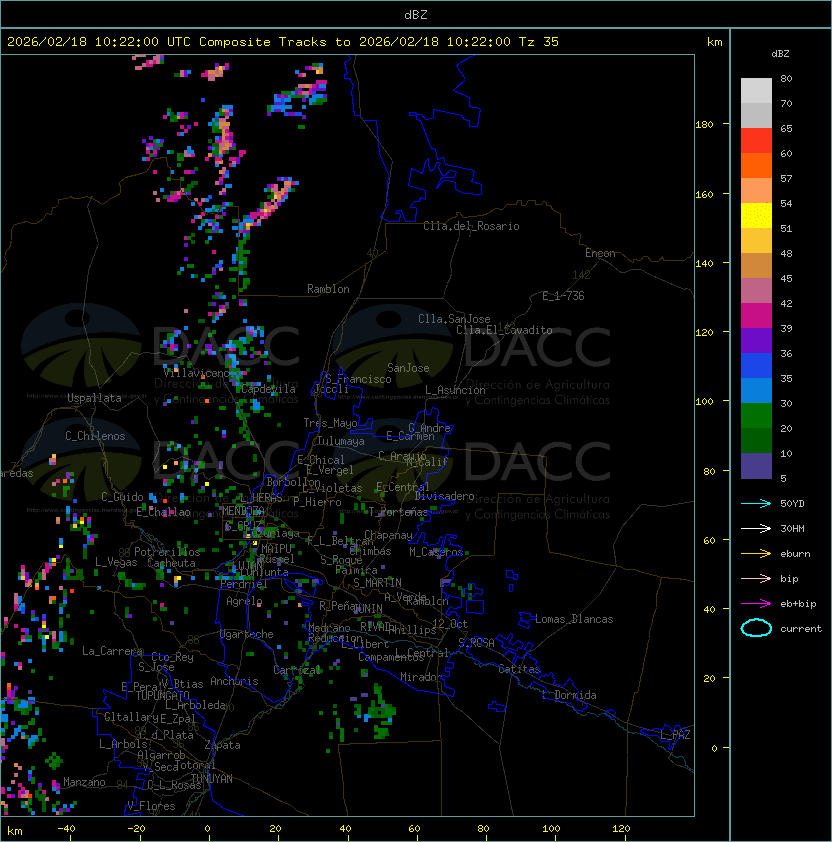Click the 'Encon' map label
Viewport: 832px width, 842px height.
tap(600, 253)
